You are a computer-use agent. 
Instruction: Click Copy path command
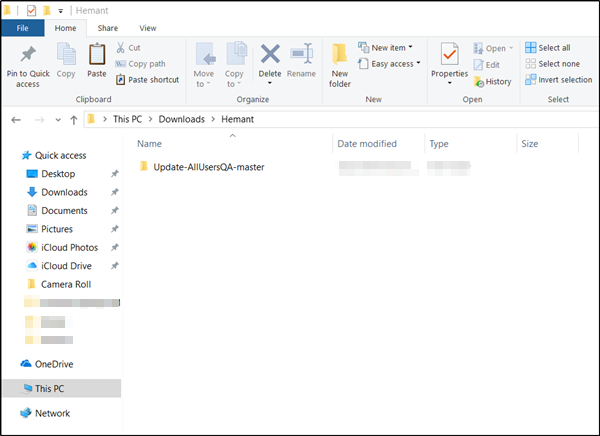(x=140, y=64)
